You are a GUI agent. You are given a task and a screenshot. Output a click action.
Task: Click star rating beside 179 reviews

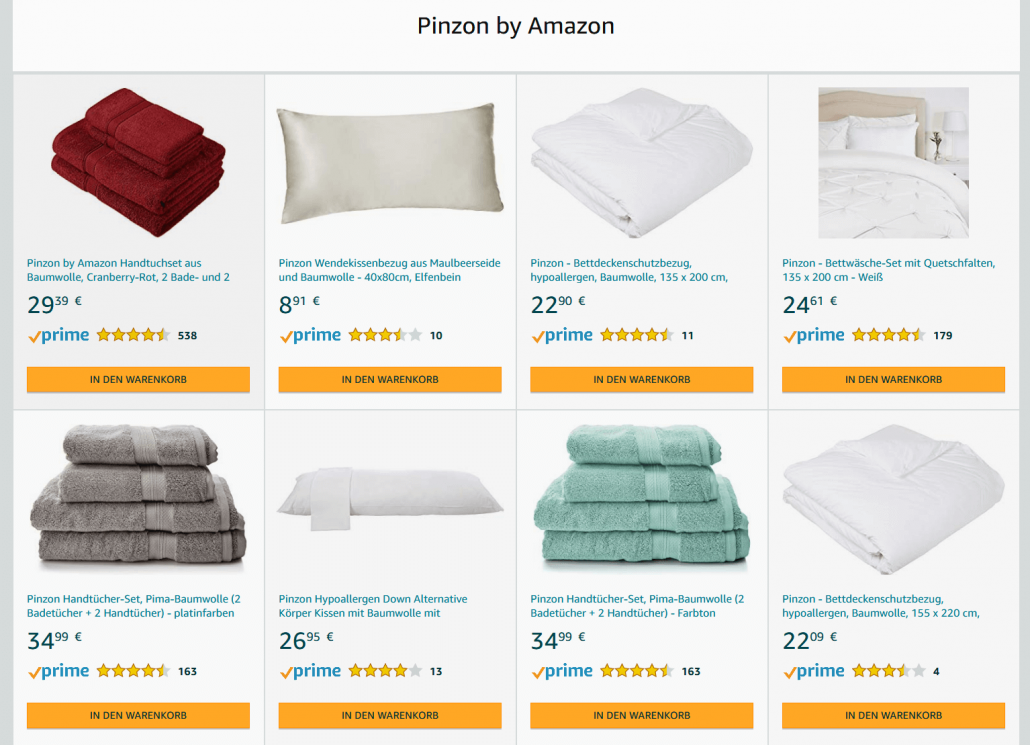click(888, 336)
